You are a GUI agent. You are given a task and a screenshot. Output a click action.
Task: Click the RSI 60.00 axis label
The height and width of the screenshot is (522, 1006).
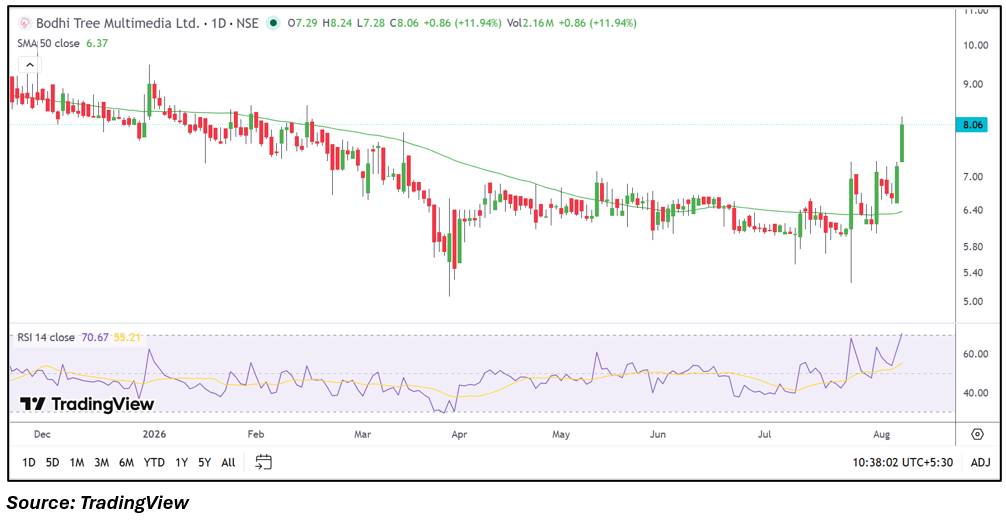pyautogui.click(x=975, y=354)
